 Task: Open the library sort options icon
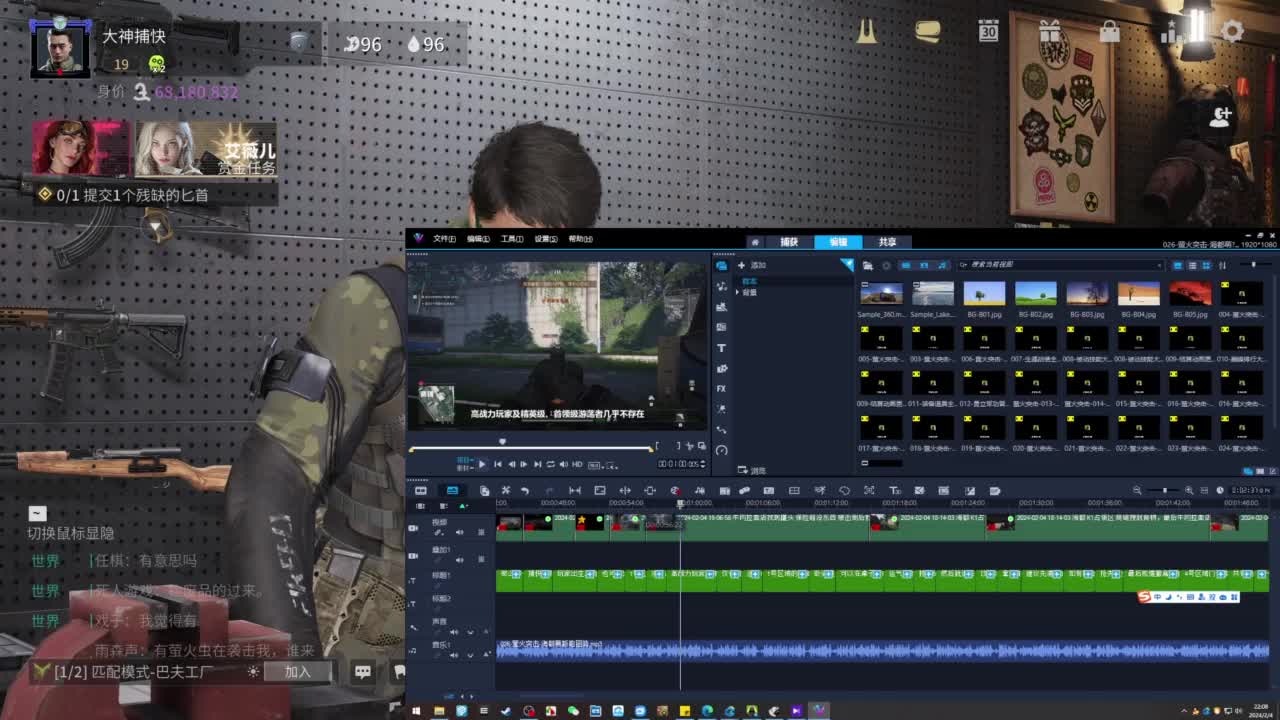(x=1222, y=265)
